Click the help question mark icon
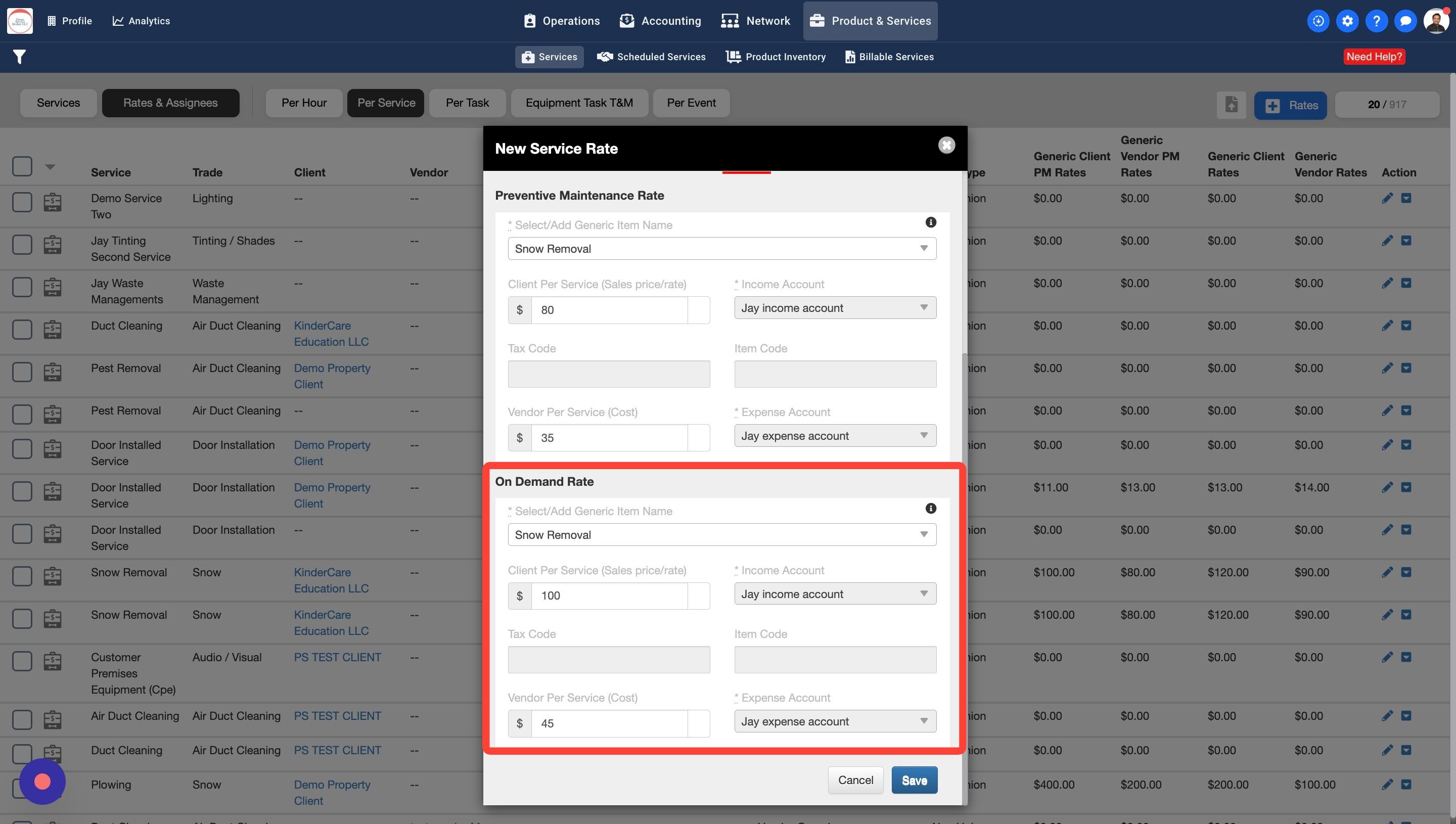Image resolution: width=1456 pixels, height=824 pixels. click(x=1376, y=21)
